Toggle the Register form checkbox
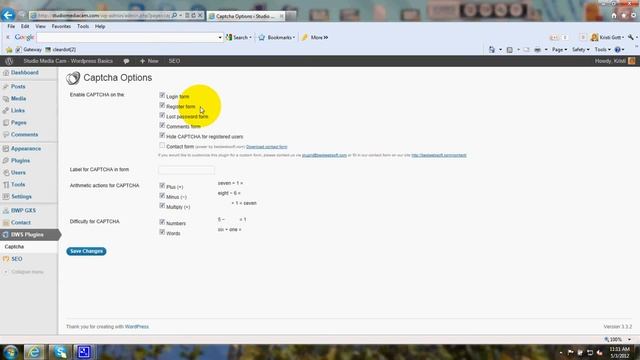The image size is (640, 360). pos(162,106)
